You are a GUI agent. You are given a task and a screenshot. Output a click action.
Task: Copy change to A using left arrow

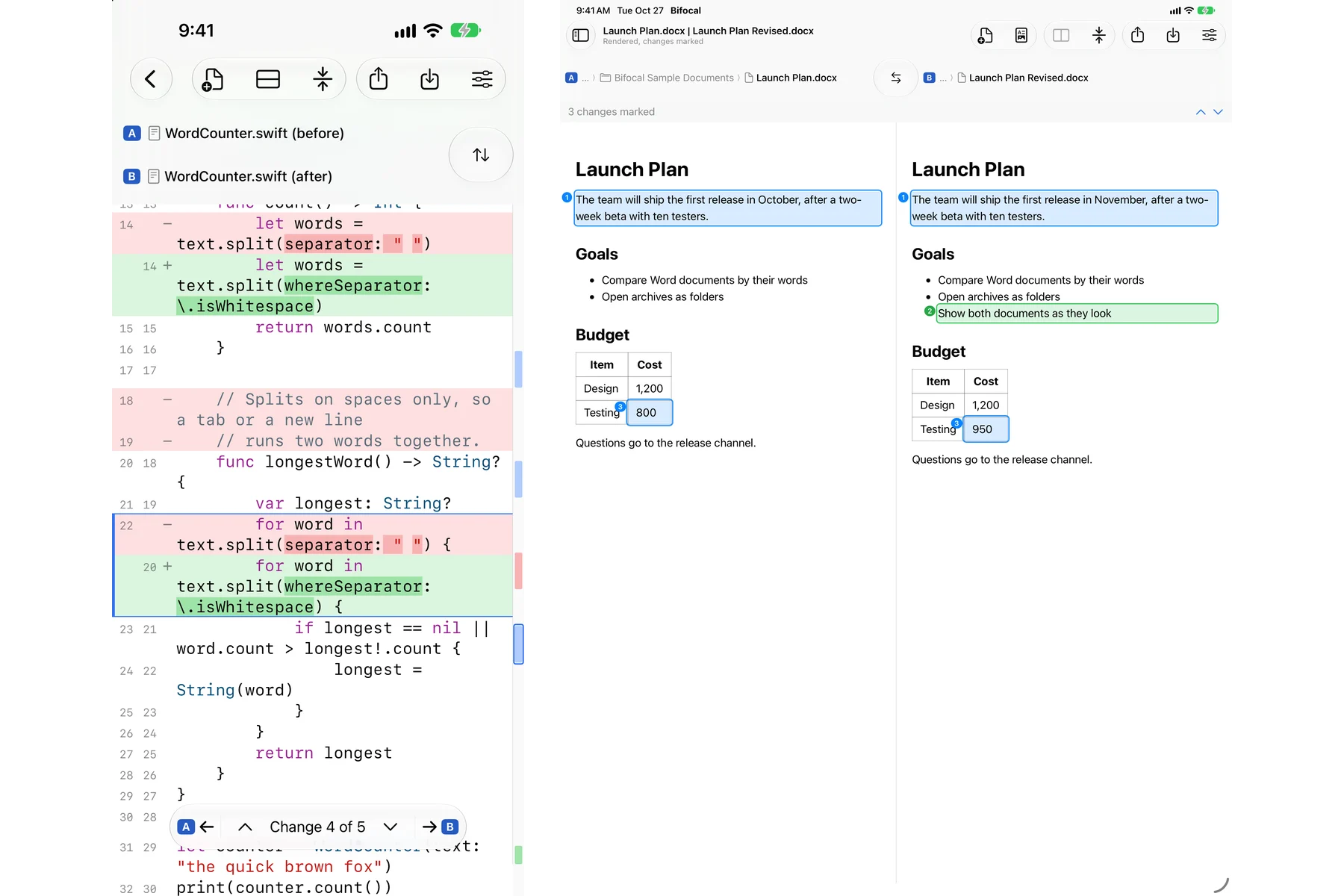[x=197, y=827]
